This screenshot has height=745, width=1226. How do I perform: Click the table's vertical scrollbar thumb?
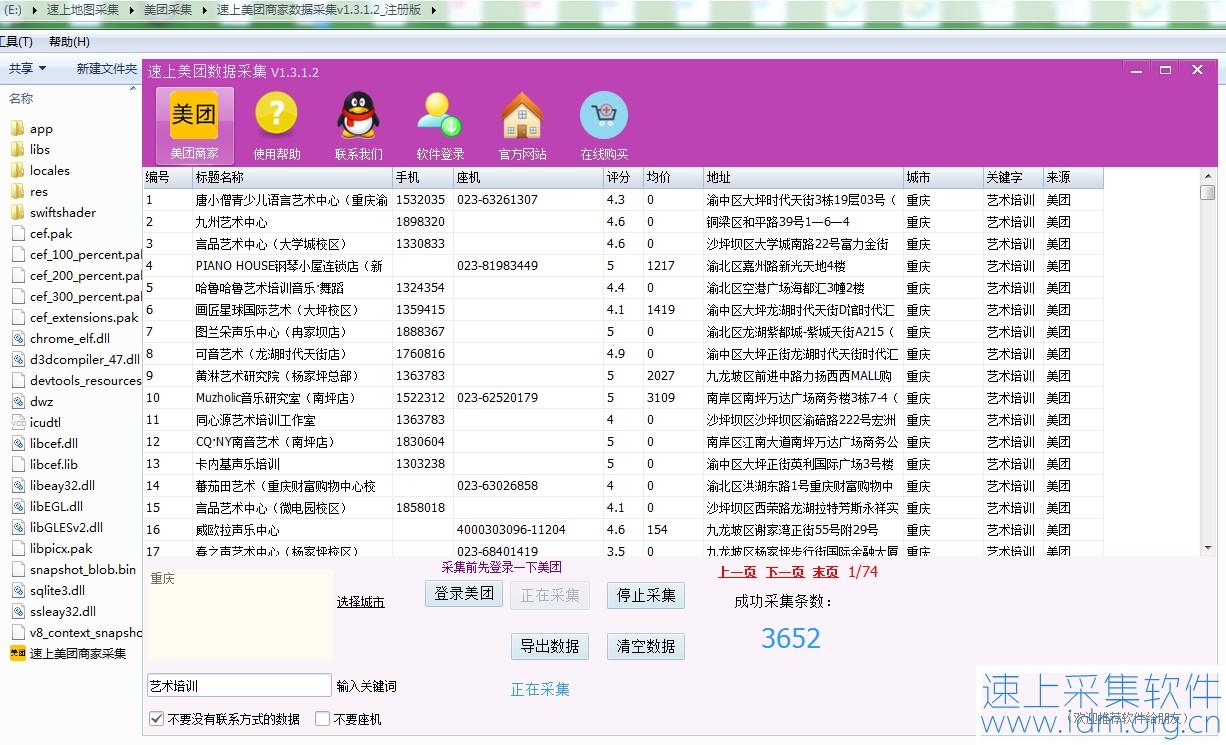point(1208,192)
